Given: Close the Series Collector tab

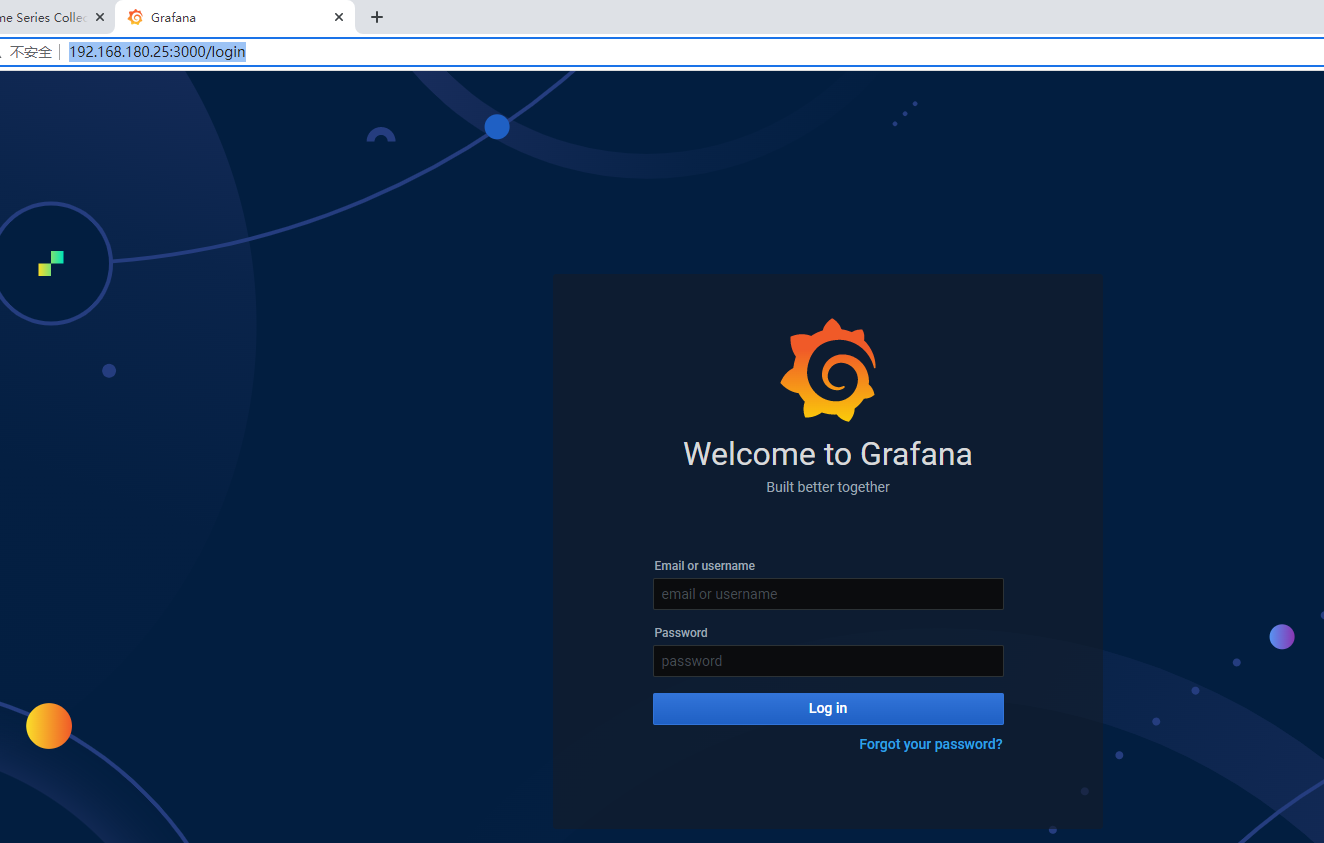Looking at the screenshot, I should (100, 17).
